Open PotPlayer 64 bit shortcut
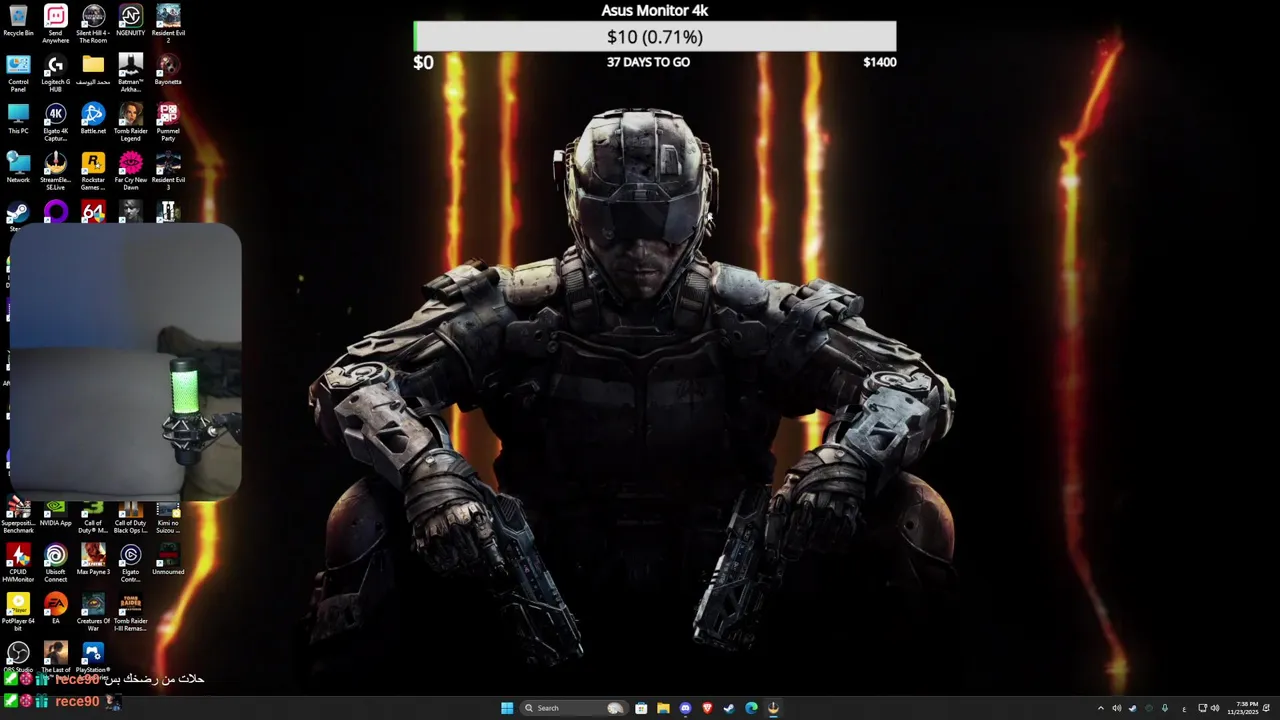 coord(18,612)
